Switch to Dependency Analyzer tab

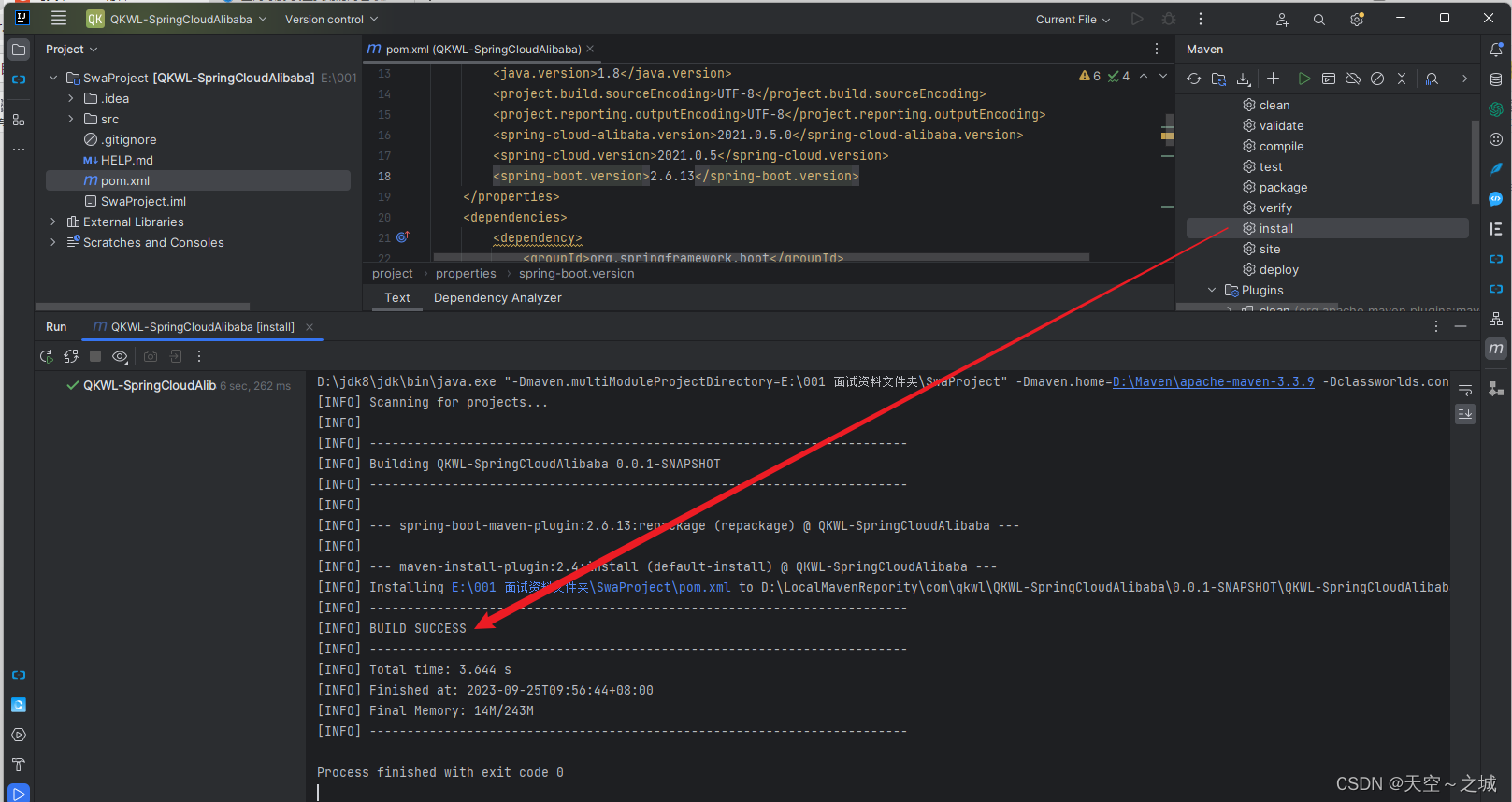click(x=497, y=298)
